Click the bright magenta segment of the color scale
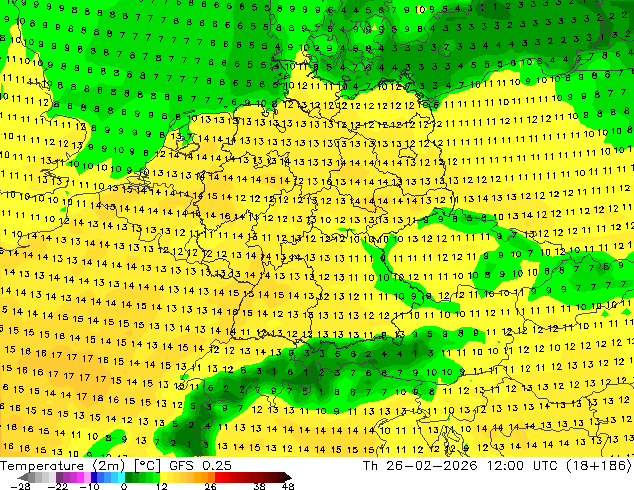The image size is (634, 490). click(x=80, y=477)
